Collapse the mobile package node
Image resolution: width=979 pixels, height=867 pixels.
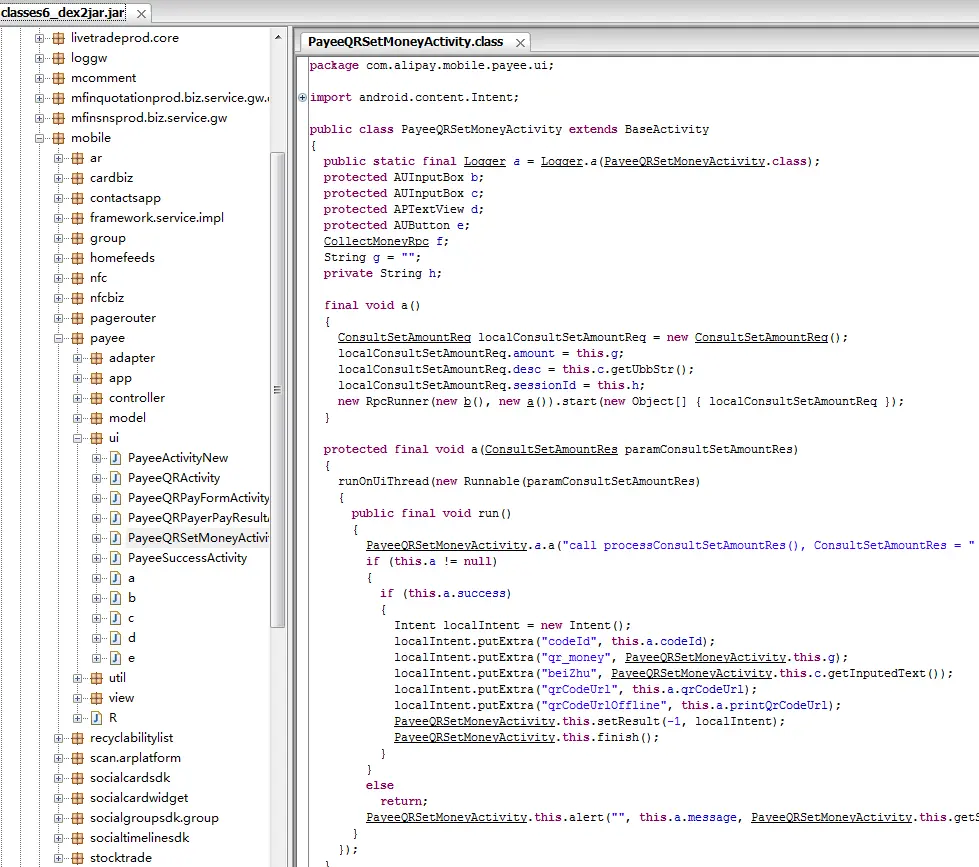(x=39, y=138)
